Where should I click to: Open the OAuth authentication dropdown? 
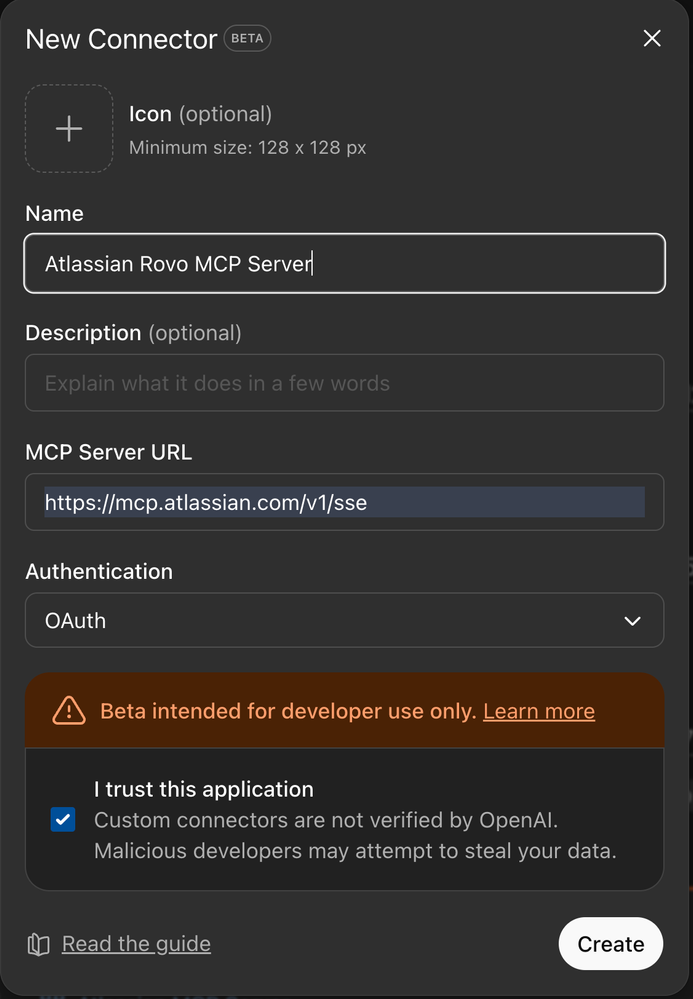click(x=344, y=621)
